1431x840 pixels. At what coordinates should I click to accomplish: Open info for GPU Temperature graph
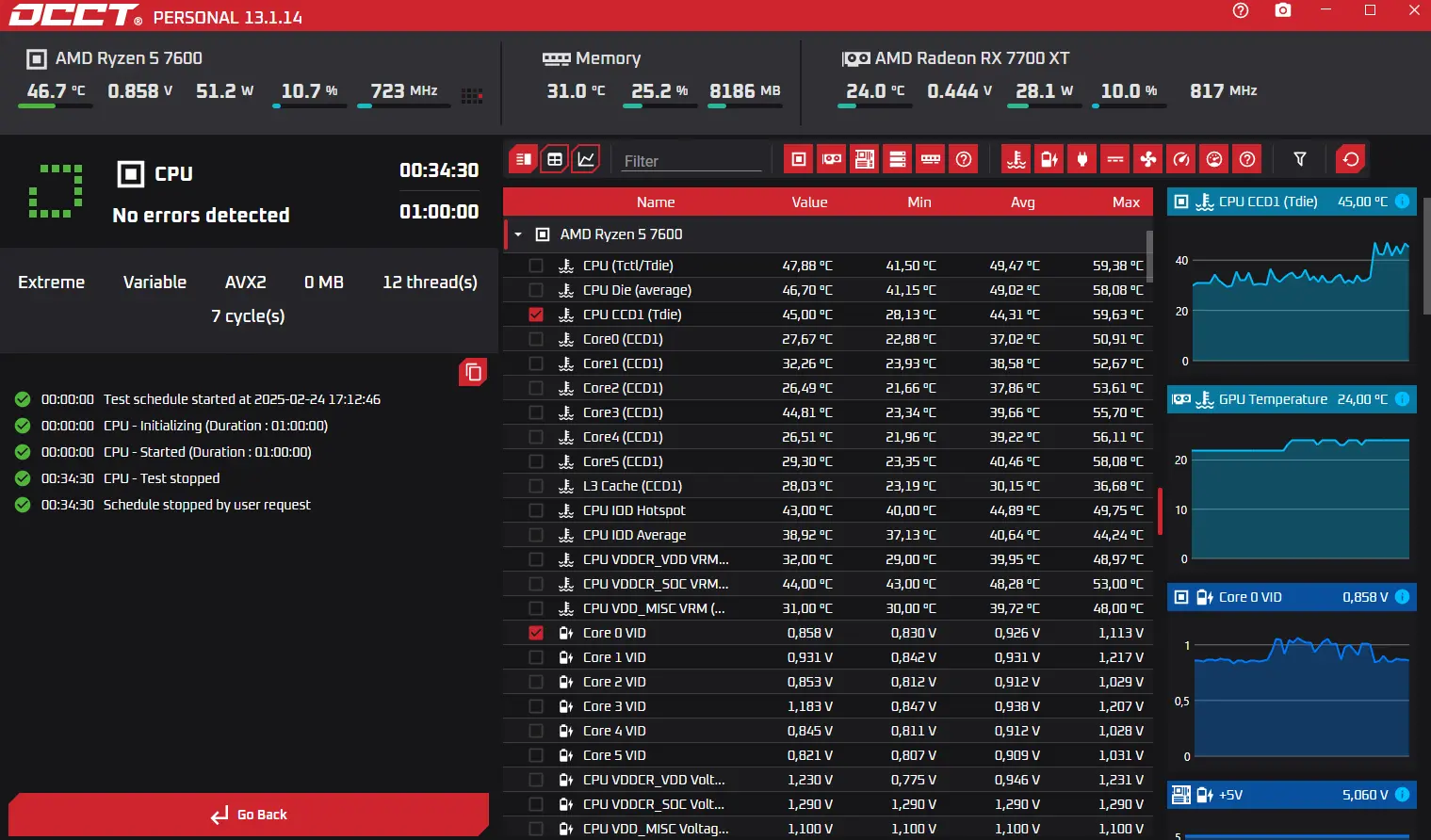point(1402,399)
